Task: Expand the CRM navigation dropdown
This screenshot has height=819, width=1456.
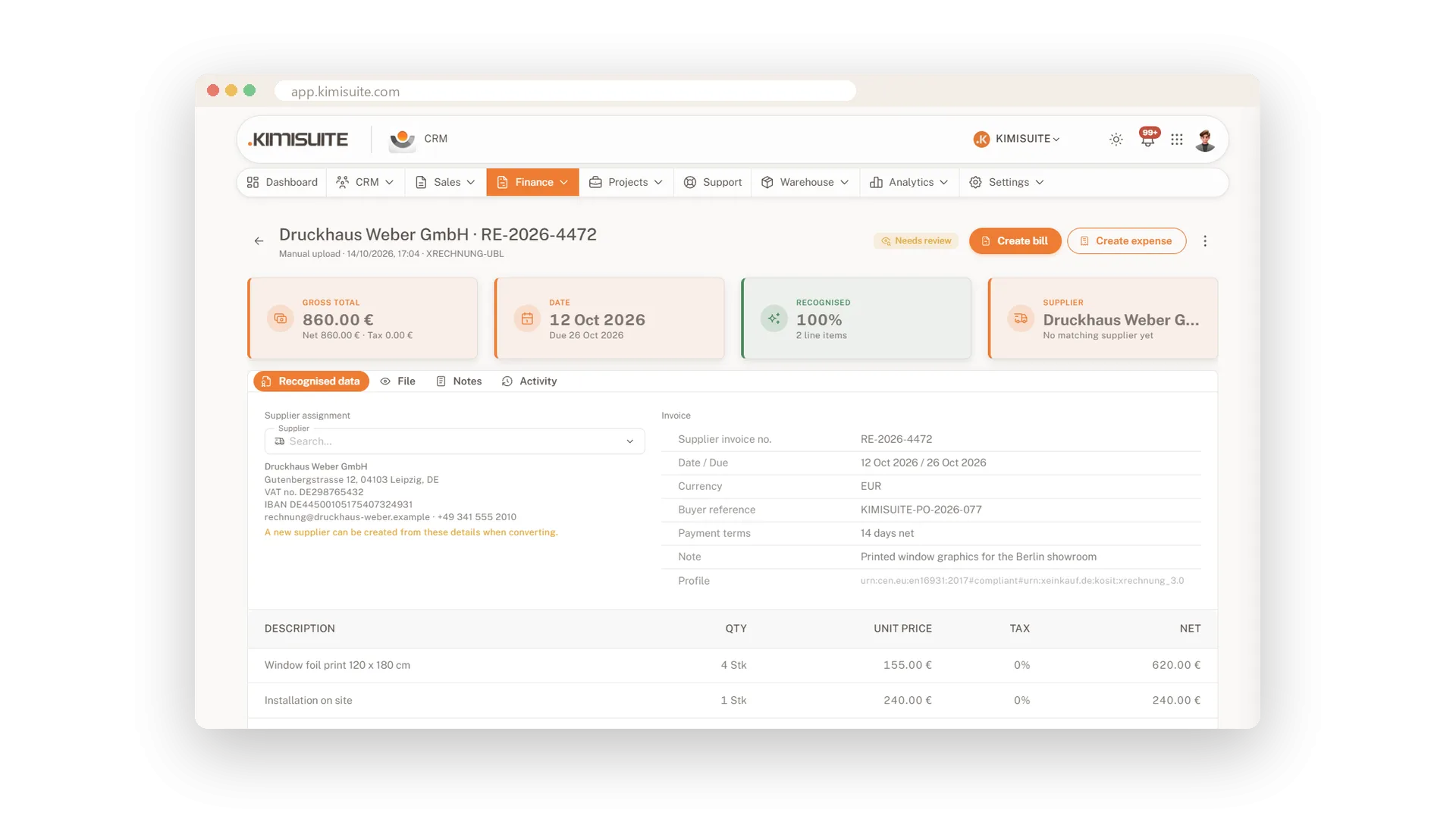Action: coord(366,182)
